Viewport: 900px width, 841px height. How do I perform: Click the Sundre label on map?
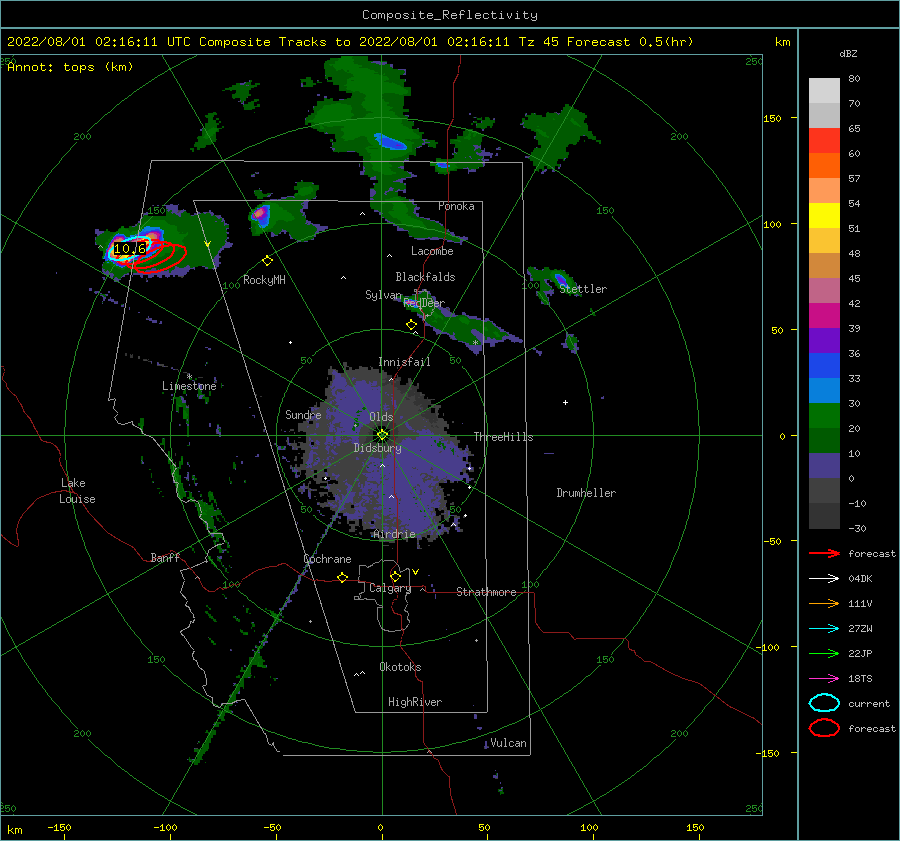click(303, 415)
